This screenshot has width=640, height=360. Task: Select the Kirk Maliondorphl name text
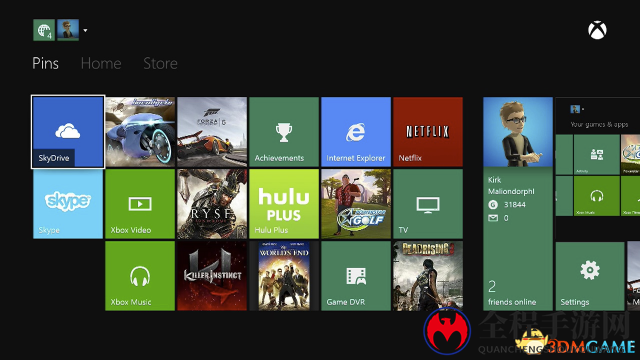click(x=511, y=185)
